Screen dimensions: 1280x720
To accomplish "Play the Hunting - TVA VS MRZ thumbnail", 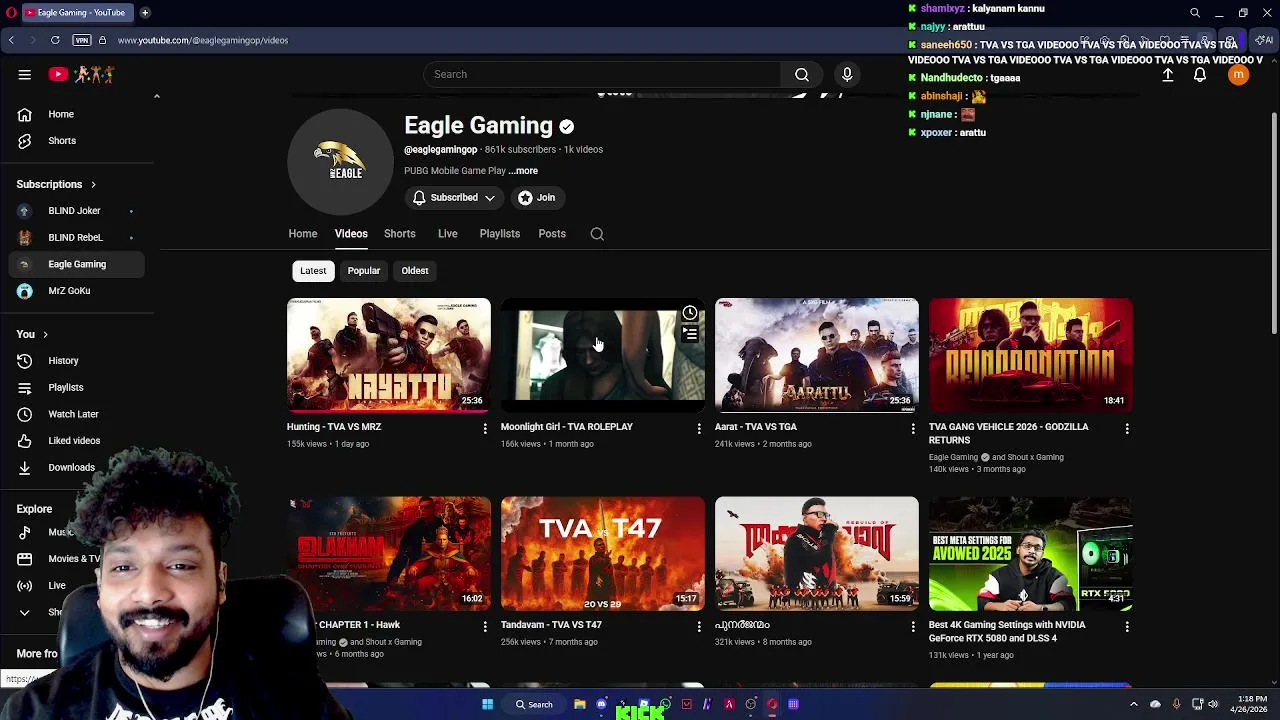I will click(389, 355).
